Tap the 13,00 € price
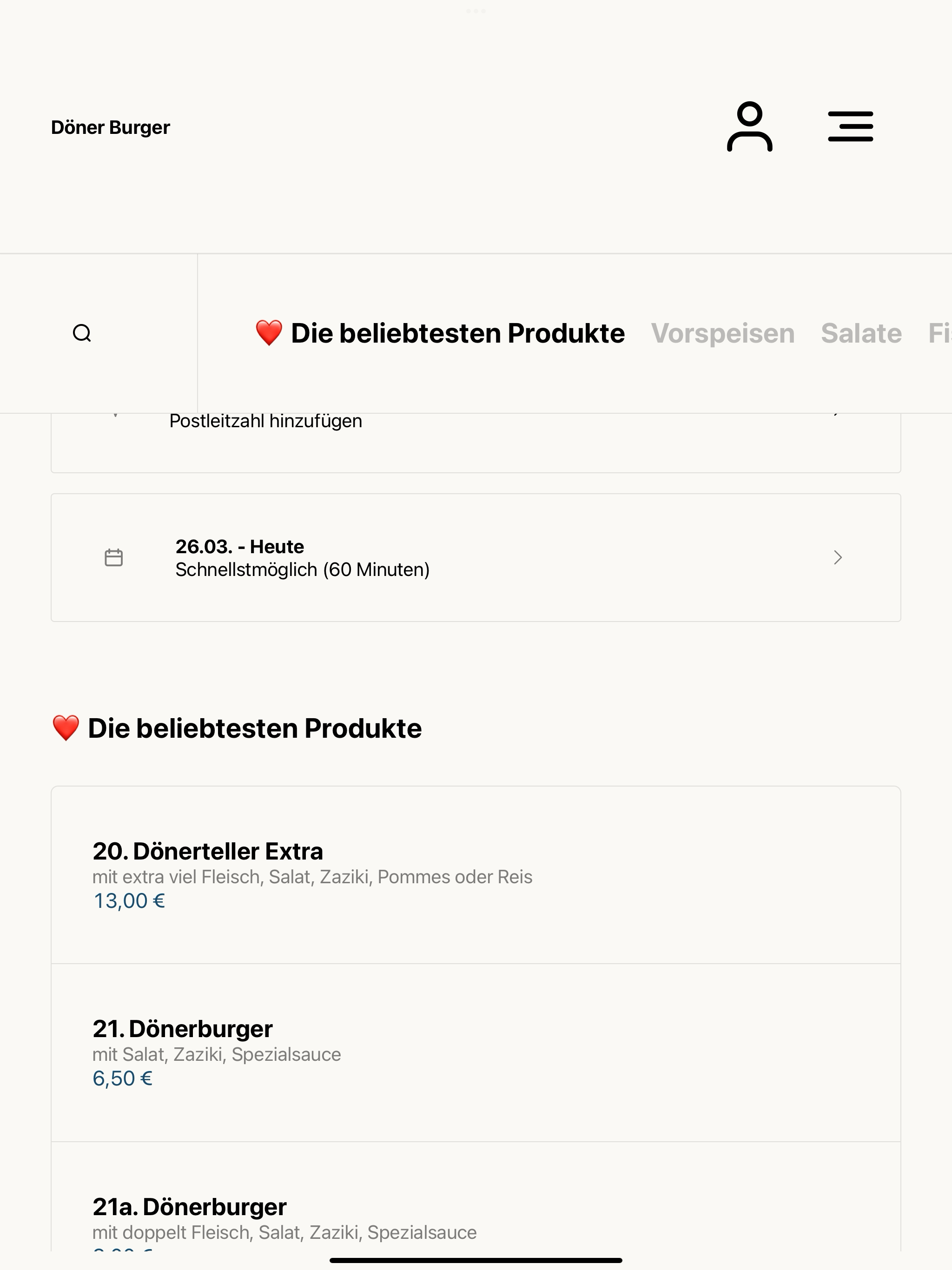Screen dimensions: 952x1270 click(129, 901)
